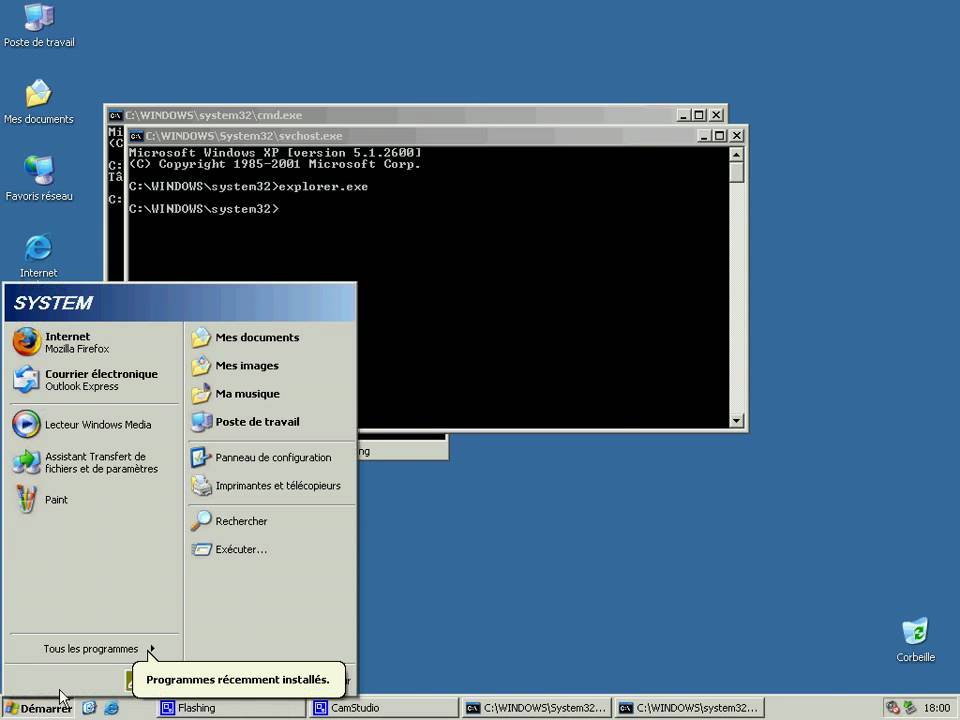
Task: Click the svchost.exe scrollbar up arrow
Action: tap(737, 154)
